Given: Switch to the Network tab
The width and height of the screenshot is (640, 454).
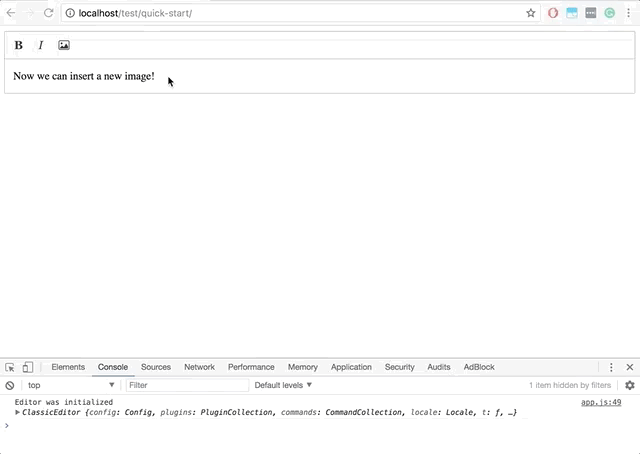Looking at the screenshot, I should [x=199, y=367].
